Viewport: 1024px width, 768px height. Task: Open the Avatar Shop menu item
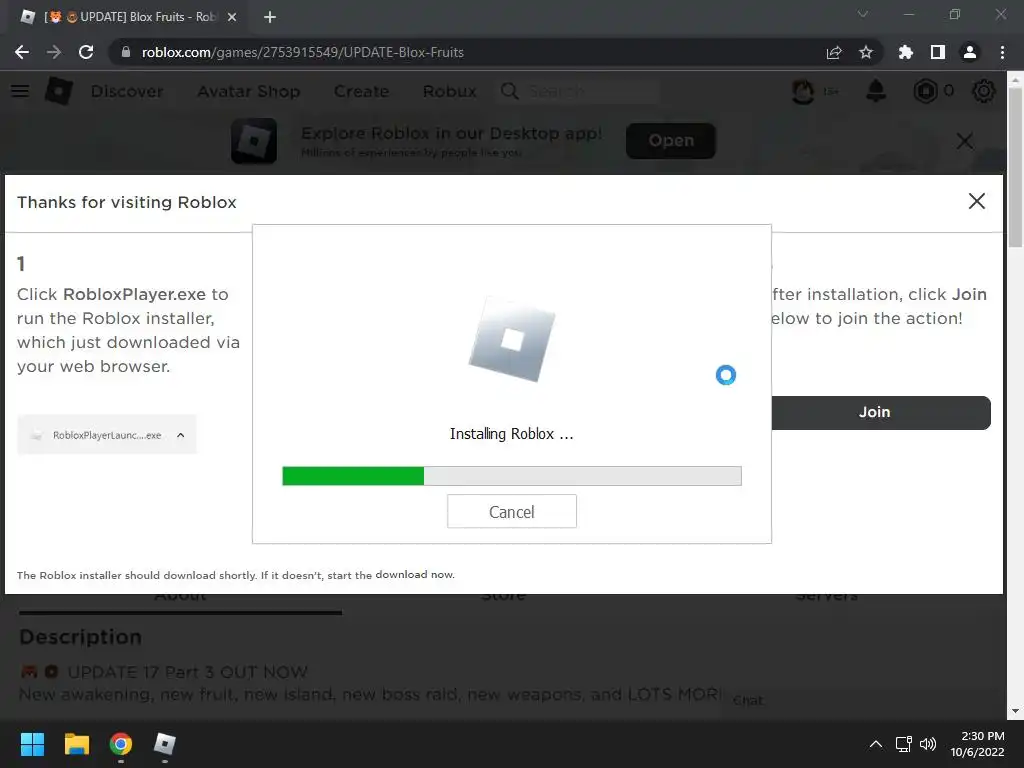point(249,91)
